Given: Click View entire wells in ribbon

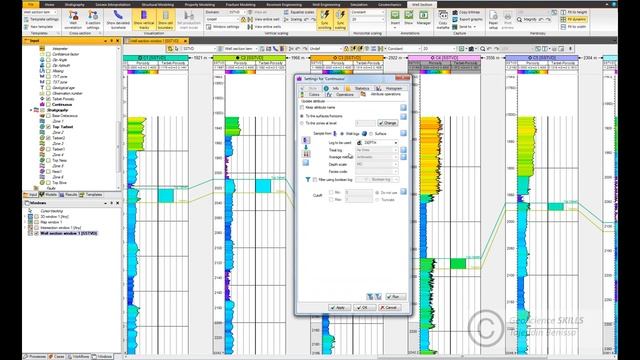Looking at the screenshot, I should pyautogui.click(x=264, y=27).
